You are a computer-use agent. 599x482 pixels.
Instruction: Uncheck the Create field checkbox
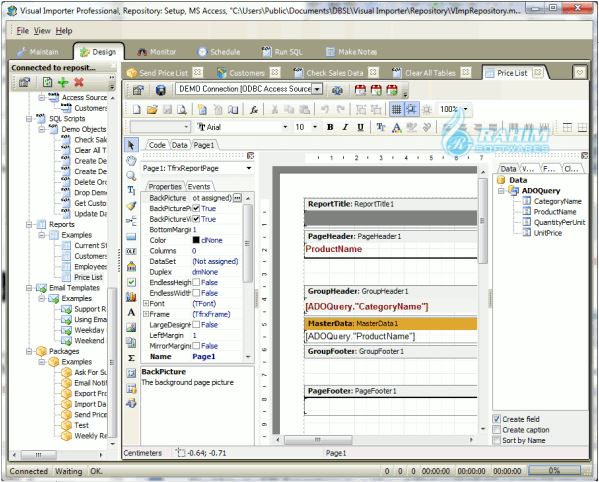(496, 419)
